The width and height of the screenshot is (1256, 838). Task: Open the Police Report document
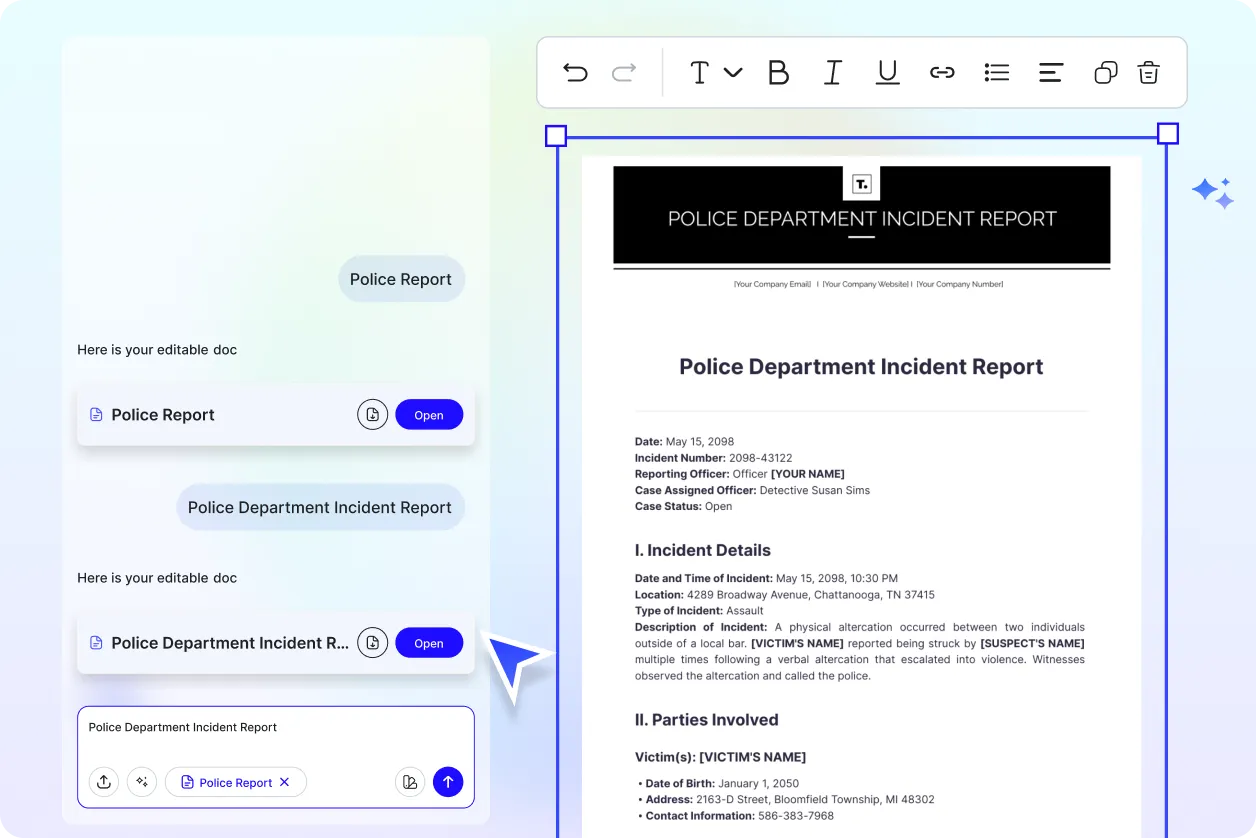429,415
